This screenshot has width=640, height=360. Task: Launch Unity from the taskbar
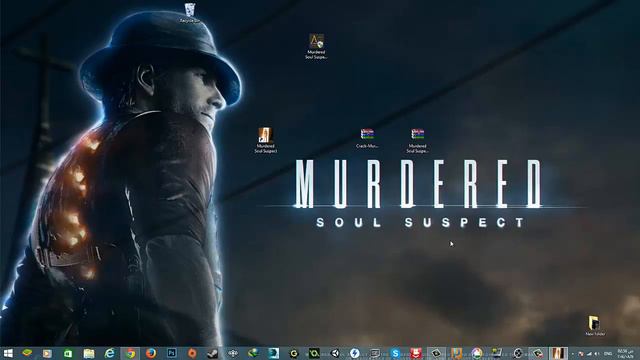[x=335, y=353]
